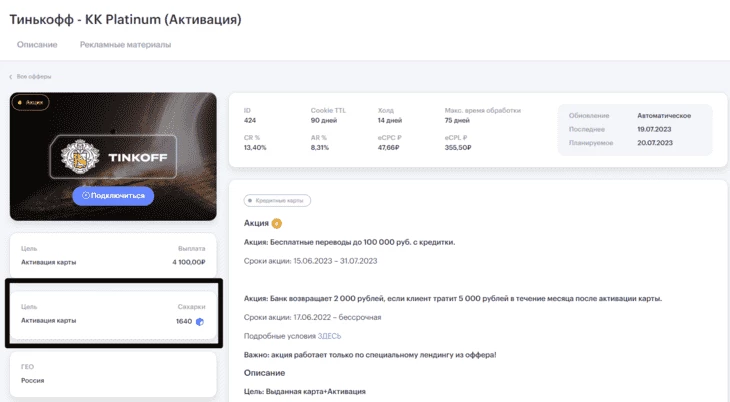Open the Описание tab
This screenshot has height=402, width=730.
(37, 45)
